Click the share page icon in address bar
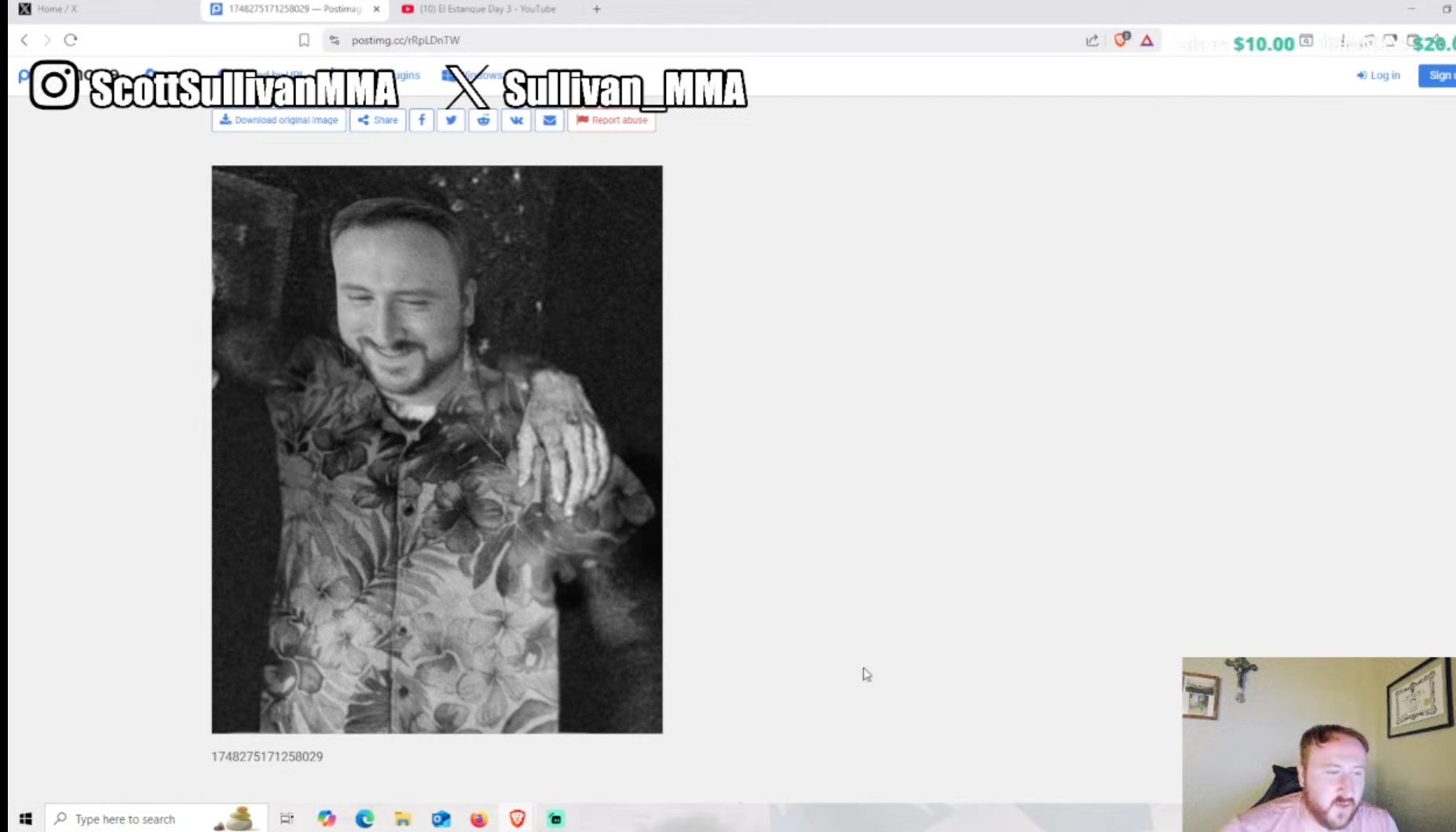The height and width of the screenshot is (832, 1456). [1092, 40]
